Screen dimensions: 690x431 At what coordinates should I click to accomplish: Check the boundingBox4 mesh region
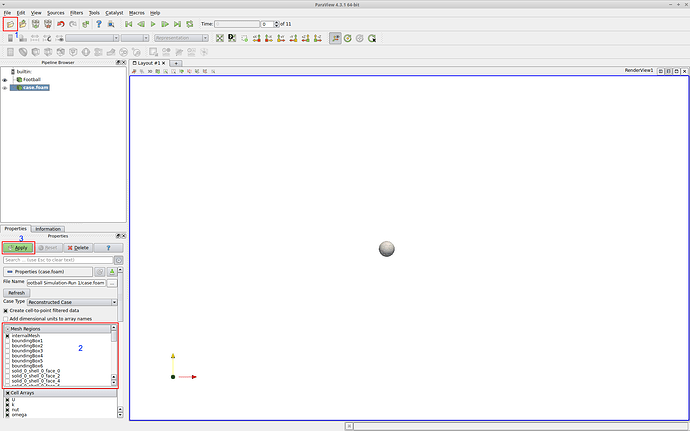7,356
